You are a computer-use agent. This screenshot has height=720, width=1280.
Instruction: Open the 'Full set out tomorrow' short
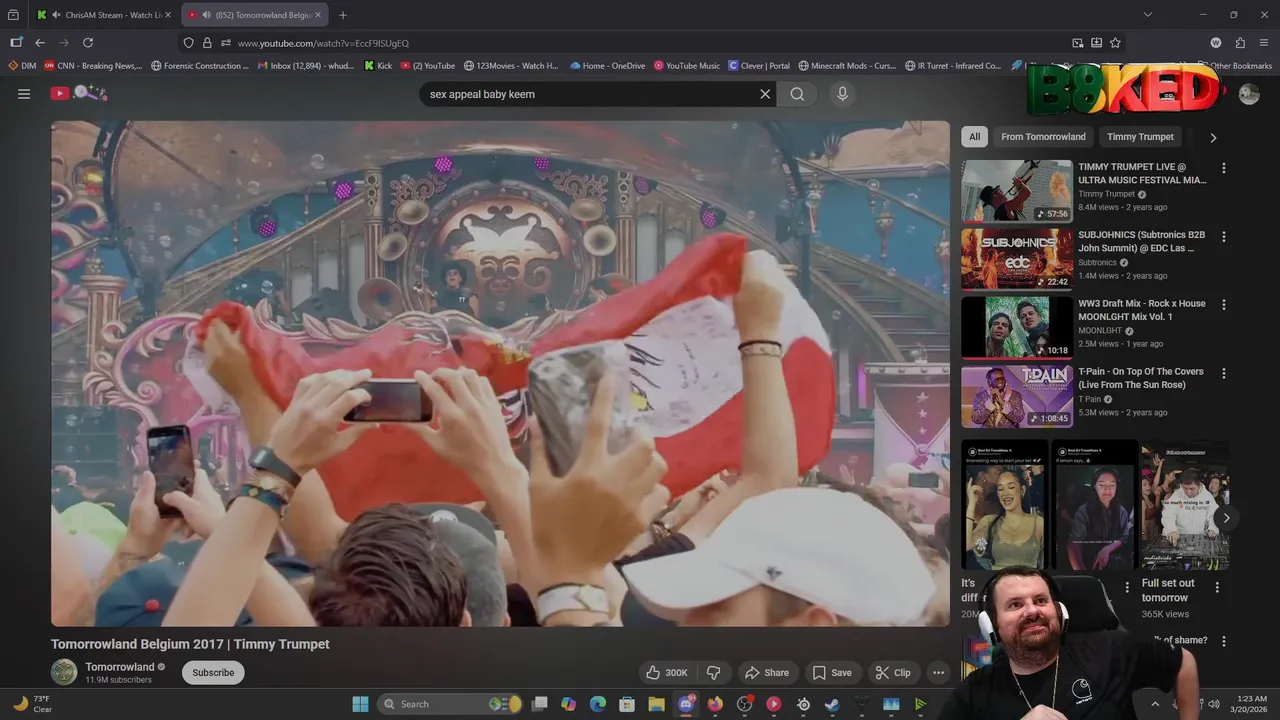tap(1185, 505)
